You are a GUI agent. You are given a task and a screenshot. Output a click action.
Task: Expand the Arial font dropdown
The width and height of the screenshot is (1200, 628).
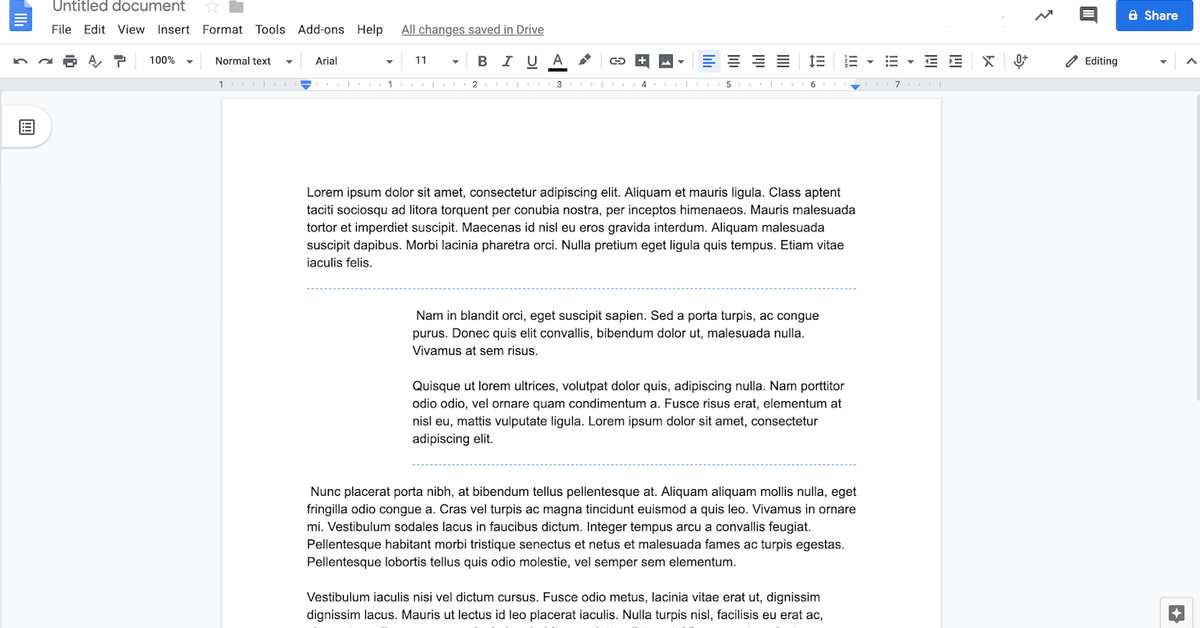click(x=354, y=61)
